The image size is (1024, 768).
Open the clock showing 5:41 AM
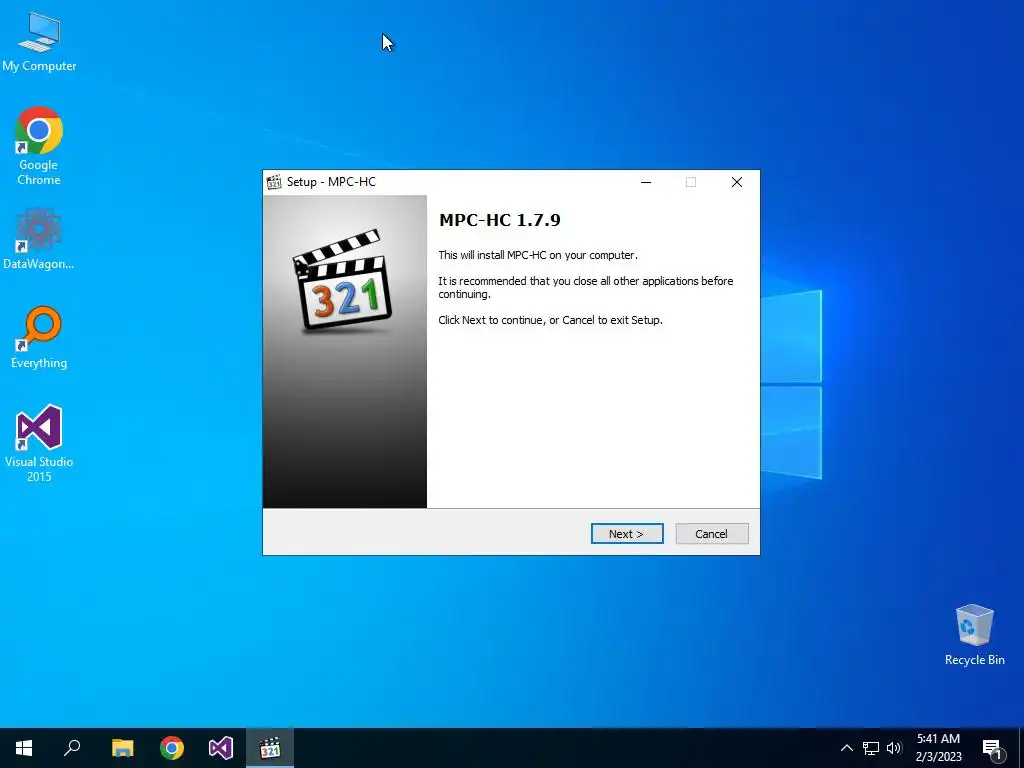pos(938,748)
